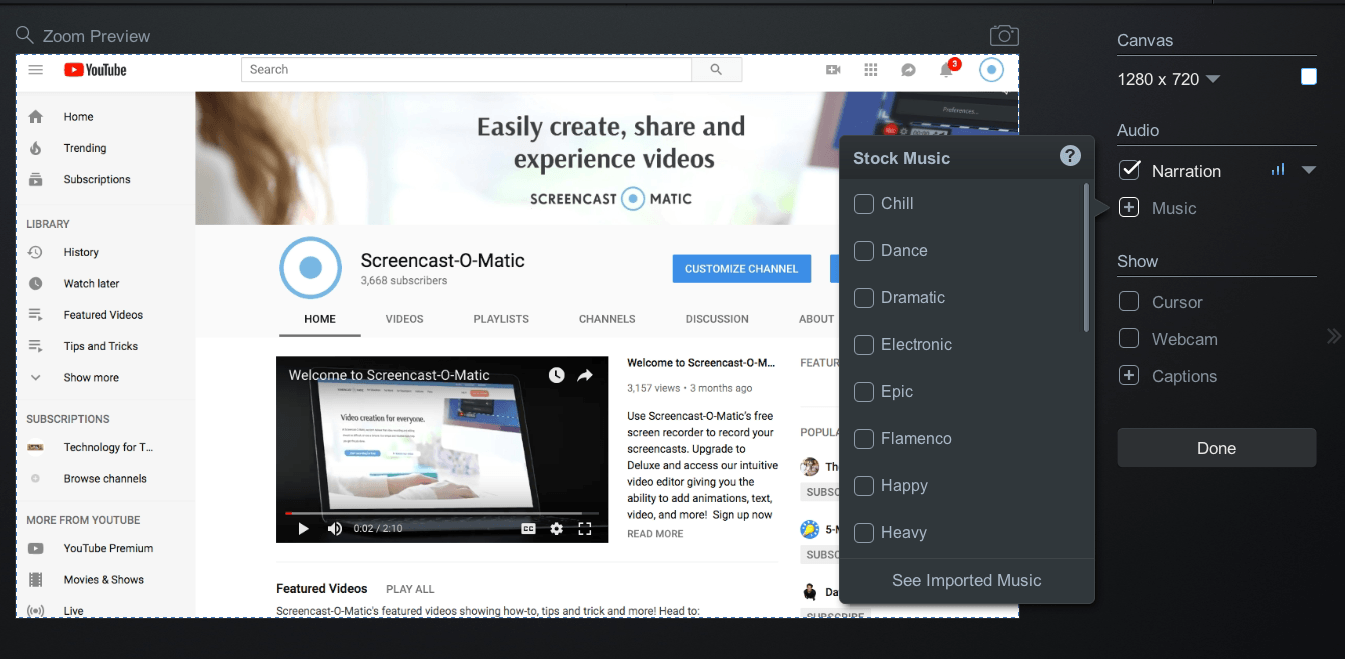Open YouTube notifications bell
Screen dimensions: 1345x659
point(946,70)
